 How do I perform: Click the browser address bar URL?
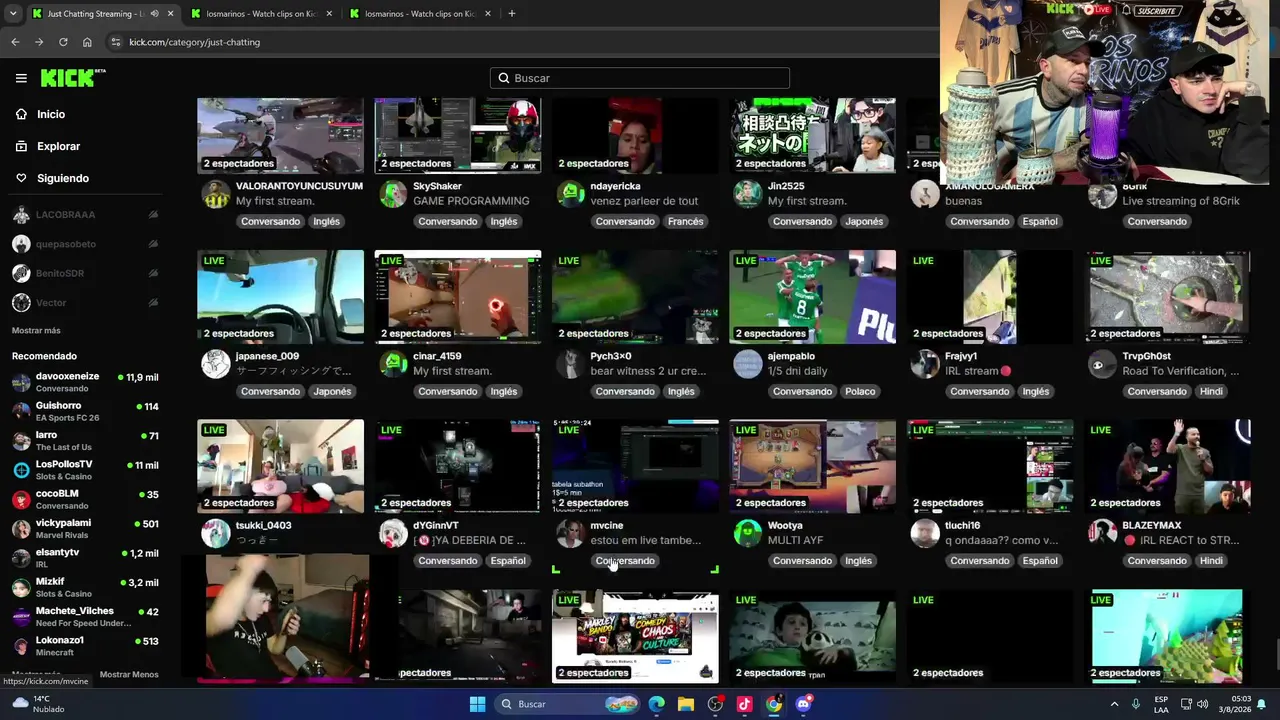(x=194, y=42)
